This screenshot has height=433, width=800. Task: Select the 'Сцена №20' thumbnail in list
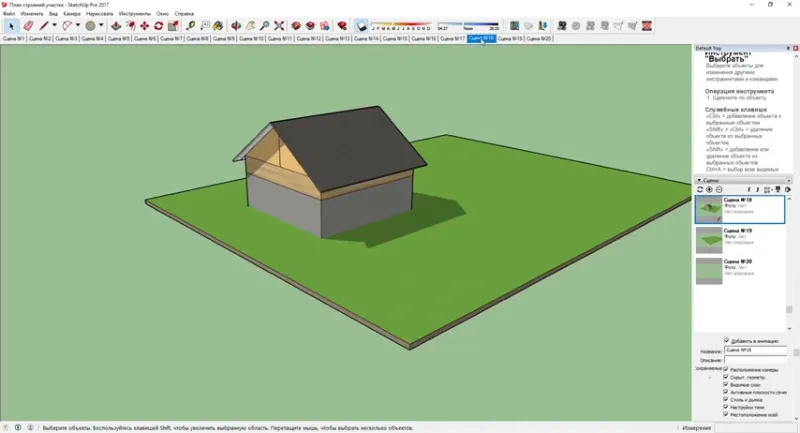[709, 271]
